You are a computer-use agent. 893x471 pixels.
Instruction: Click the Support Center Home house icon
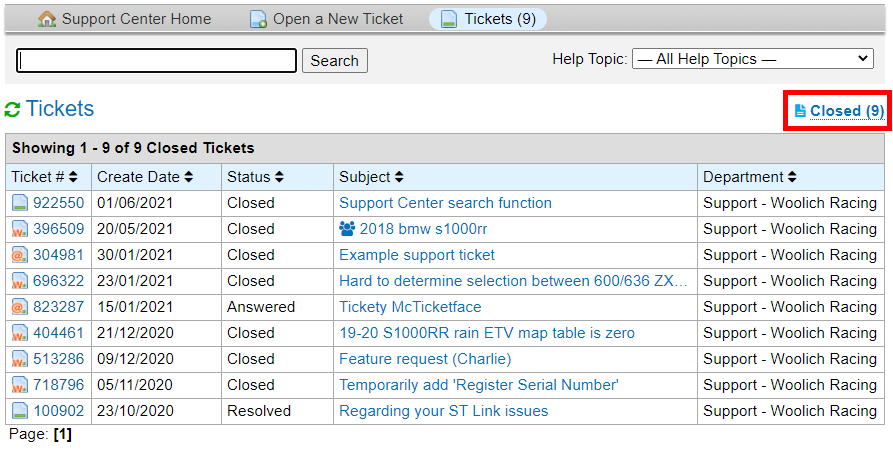[x=47, y=19]
